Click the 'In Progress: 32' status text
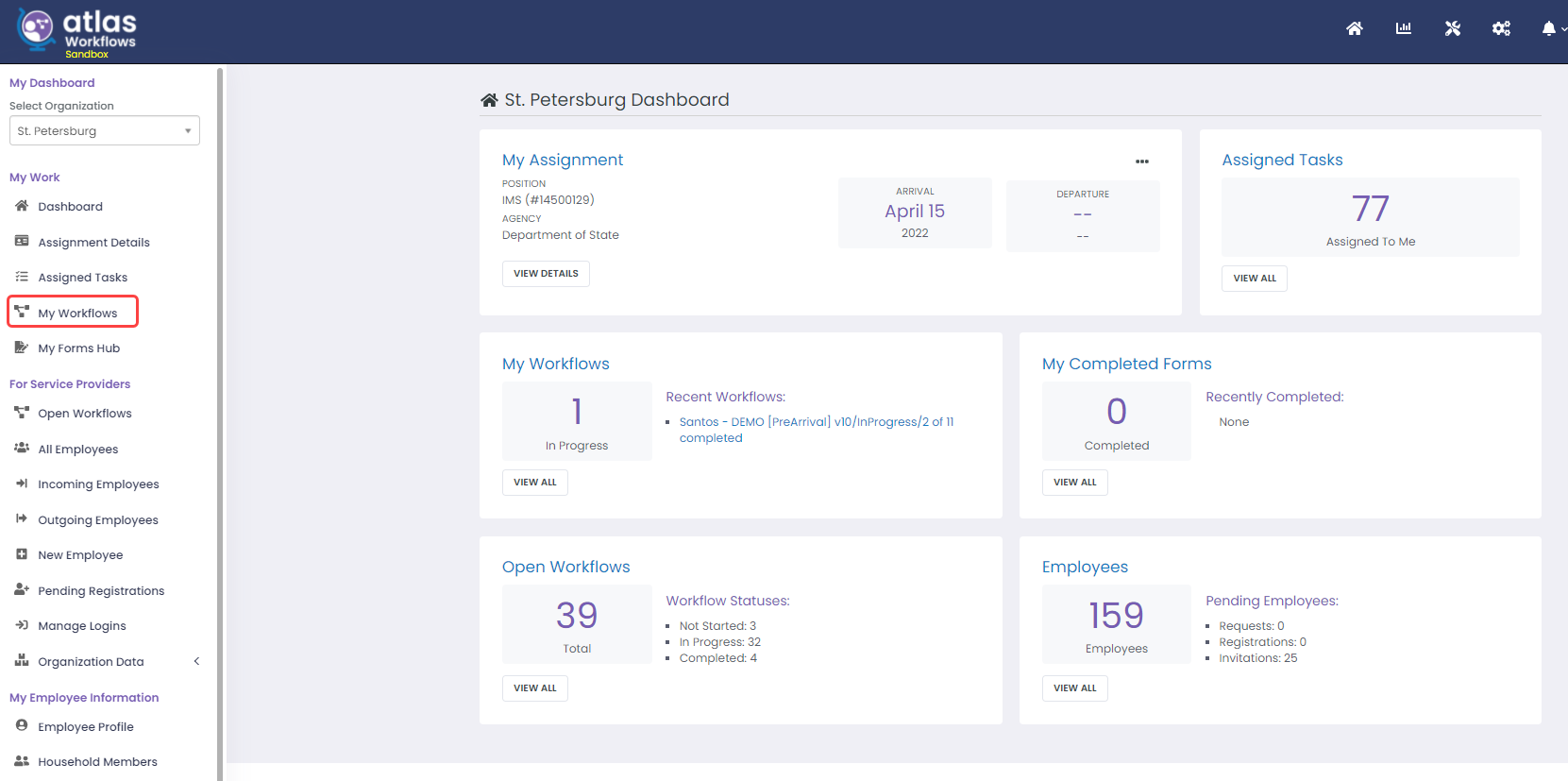This screenshot has width=1568, height=781. 719,642
